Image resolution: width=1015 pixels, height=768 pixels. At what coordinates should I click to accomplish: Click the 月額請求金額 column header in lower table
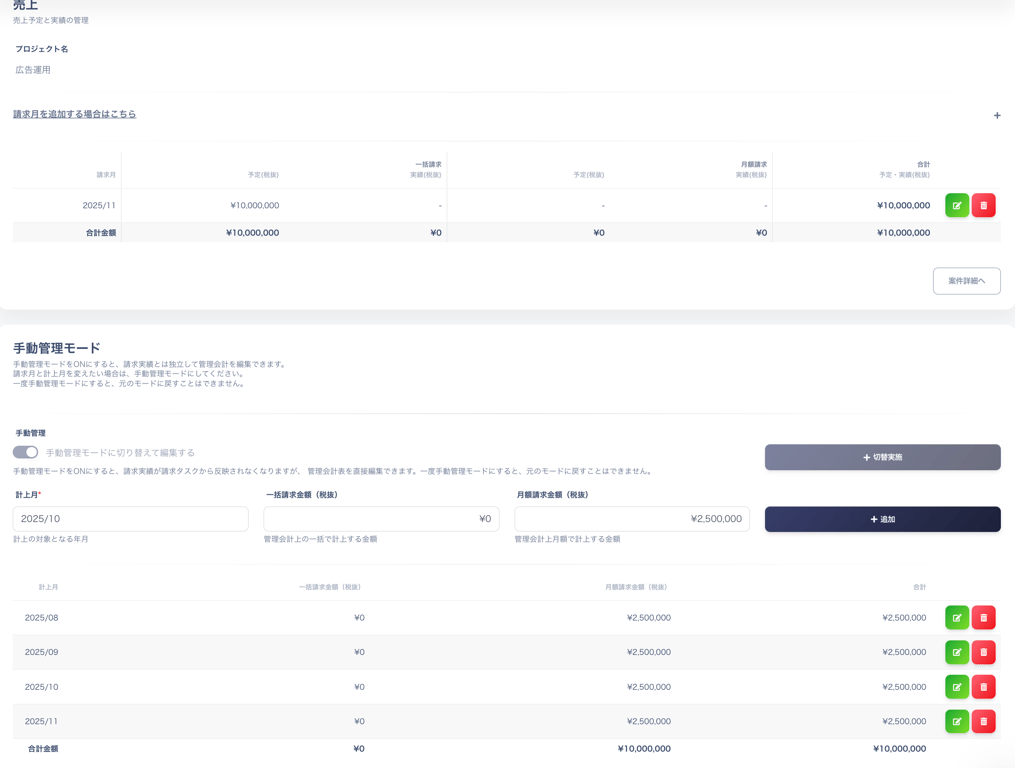[x=636, y=587]
